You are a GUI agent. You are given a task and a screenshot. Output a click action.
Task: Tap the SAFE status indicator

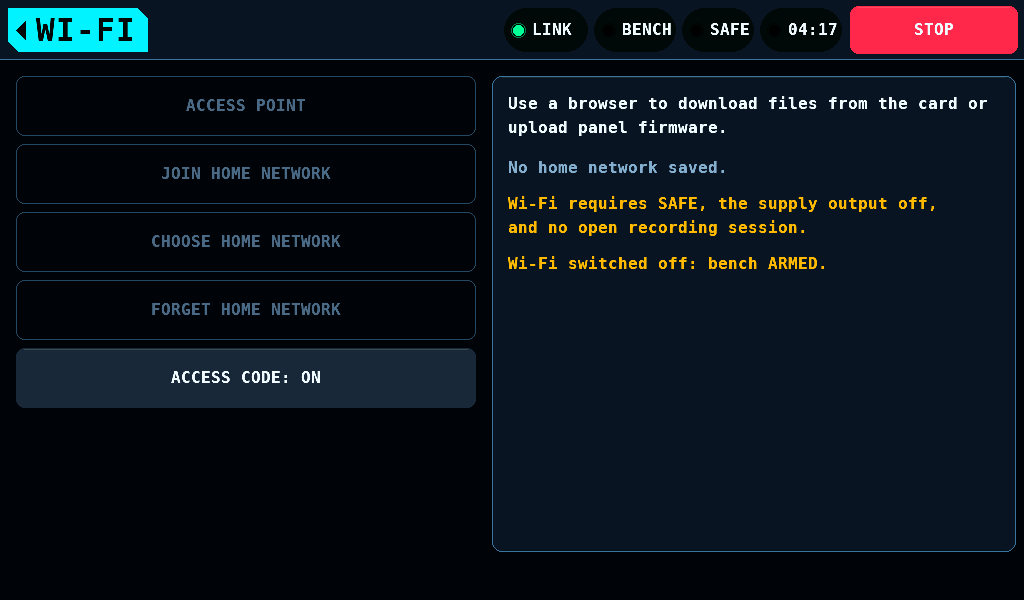click(x=718, y=30)
